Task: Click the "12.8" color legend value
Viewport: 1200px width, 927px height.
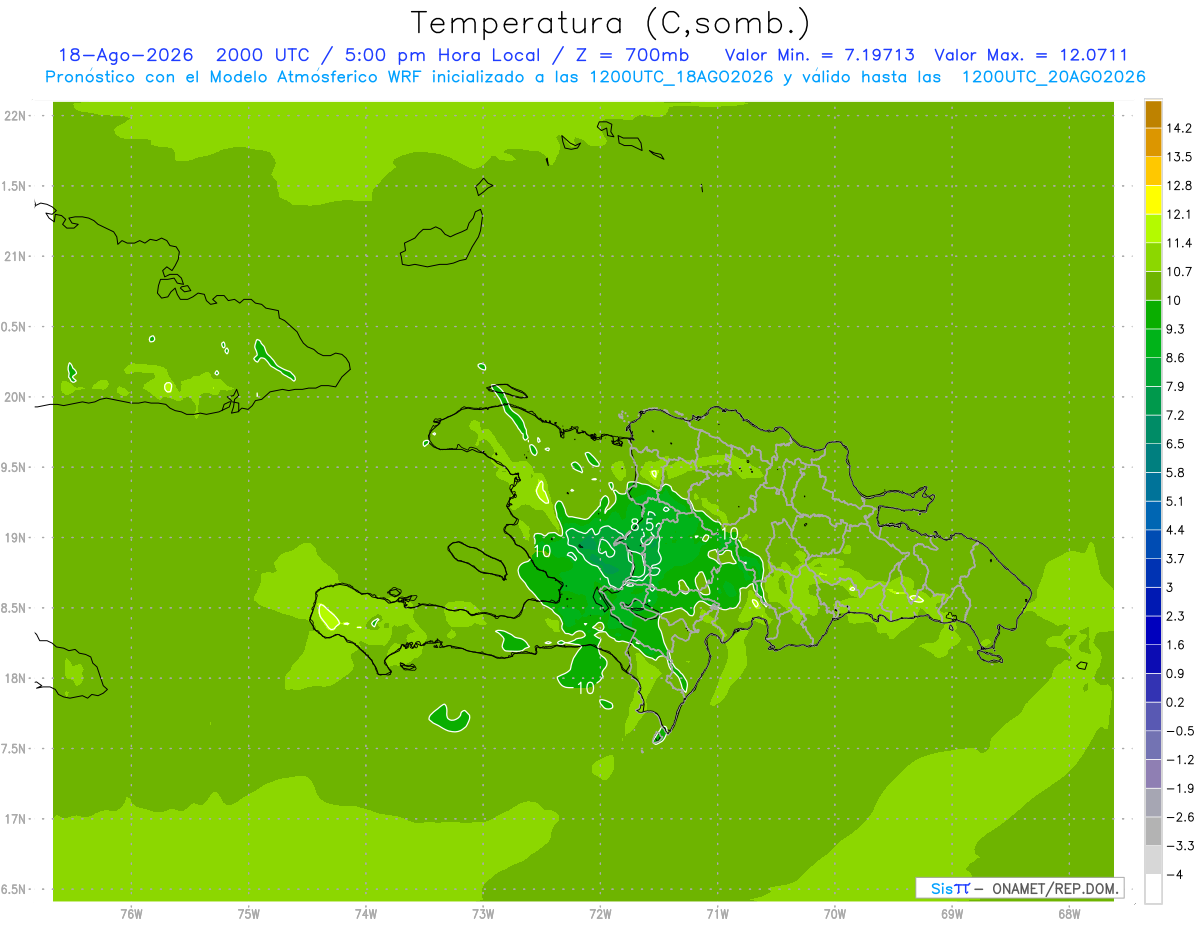Action: (x=1179, y=185)
